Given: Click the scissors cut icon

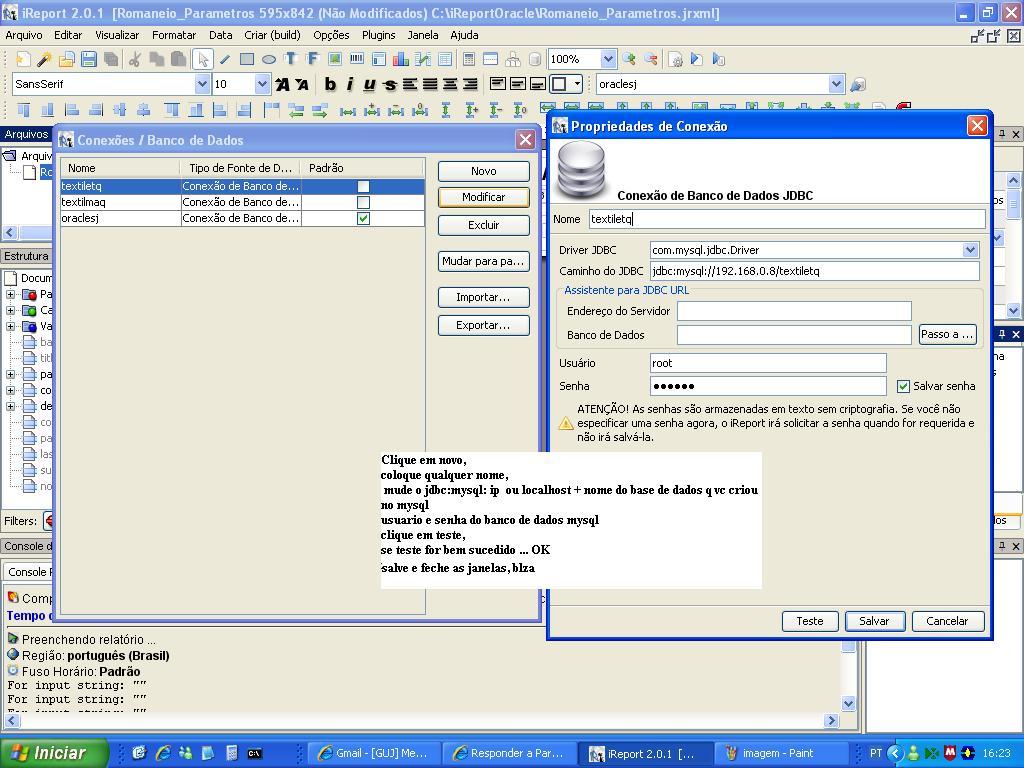Looking at the screenshot, I should pos(135,59).
